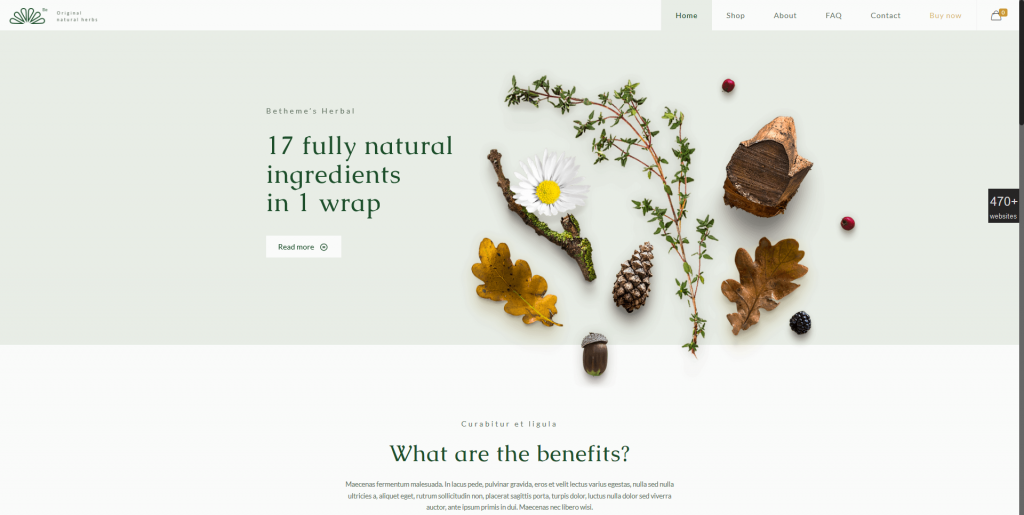Click the circled arrow in Read more
This screenshot has height=515, width=1024.
click(x=324, y=247)
